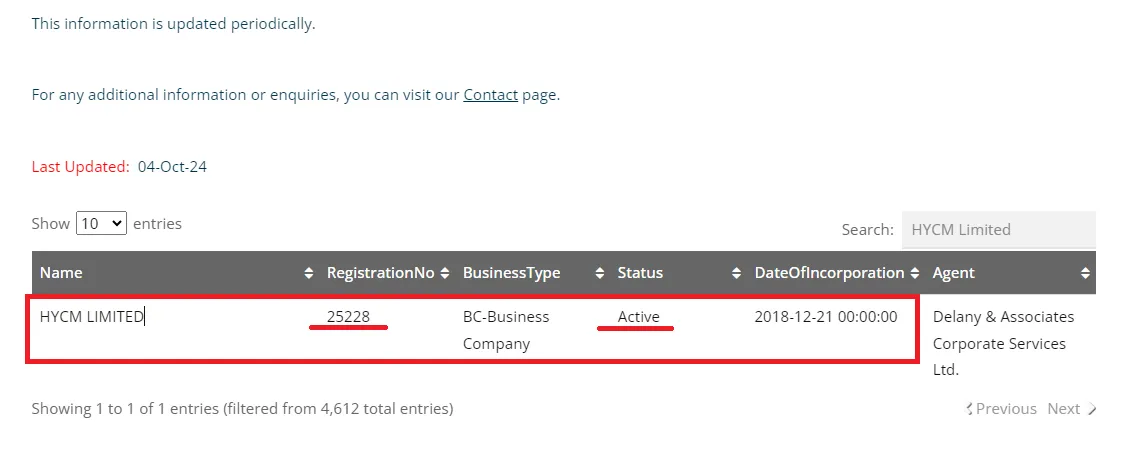Click the Next pagination chevron
The width and height of the screenshot is (1132, 474).
1092,409
